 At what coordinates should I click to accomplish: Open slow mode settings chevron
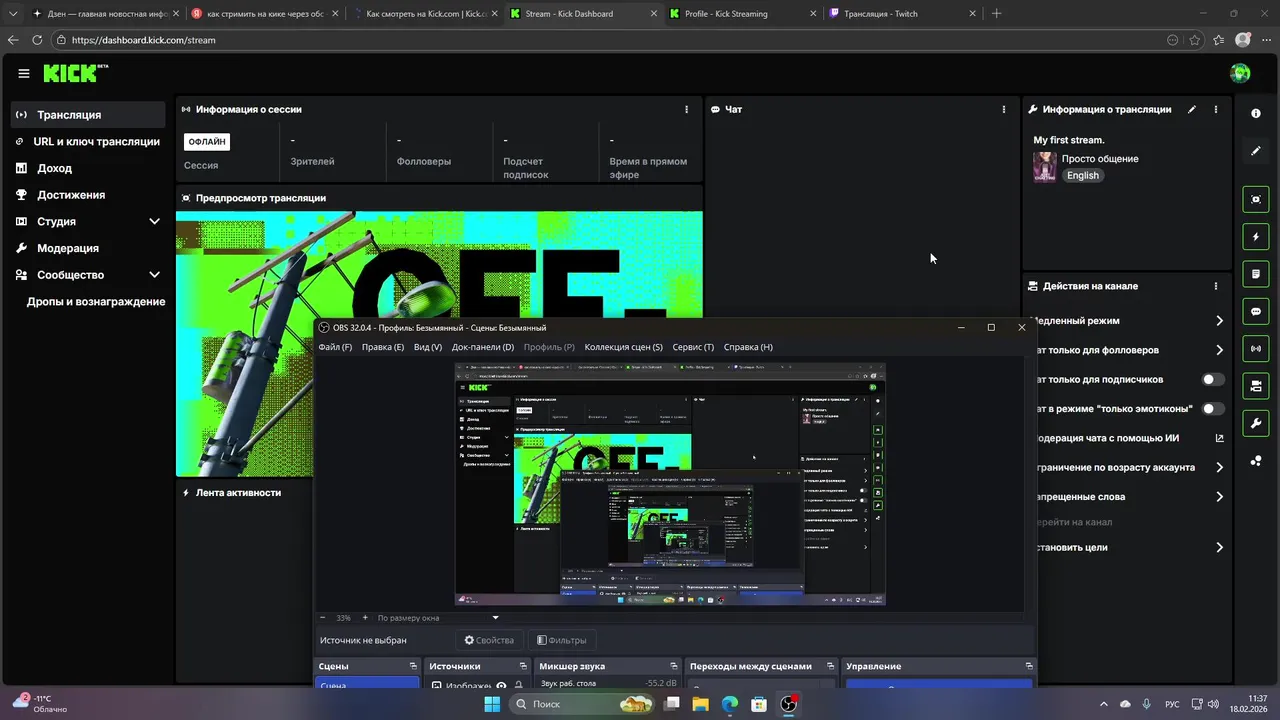tap(1219, 321)
